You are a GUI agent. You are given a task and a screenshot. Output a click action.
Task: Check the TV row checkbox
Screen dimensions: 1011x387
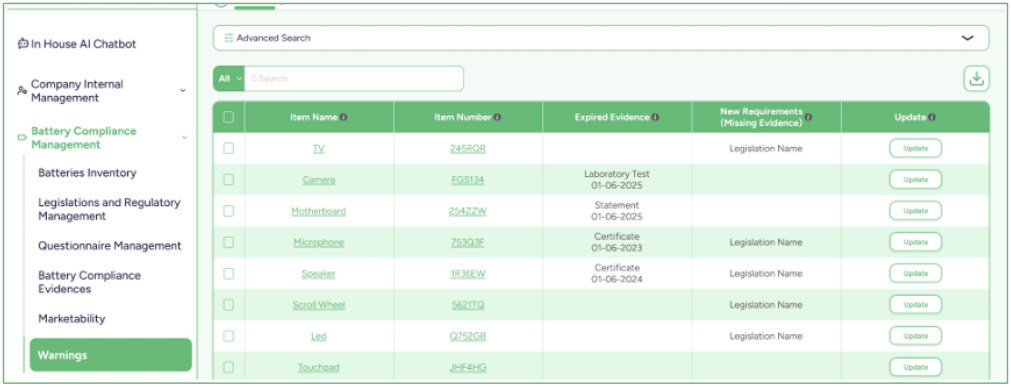[228, 148]
